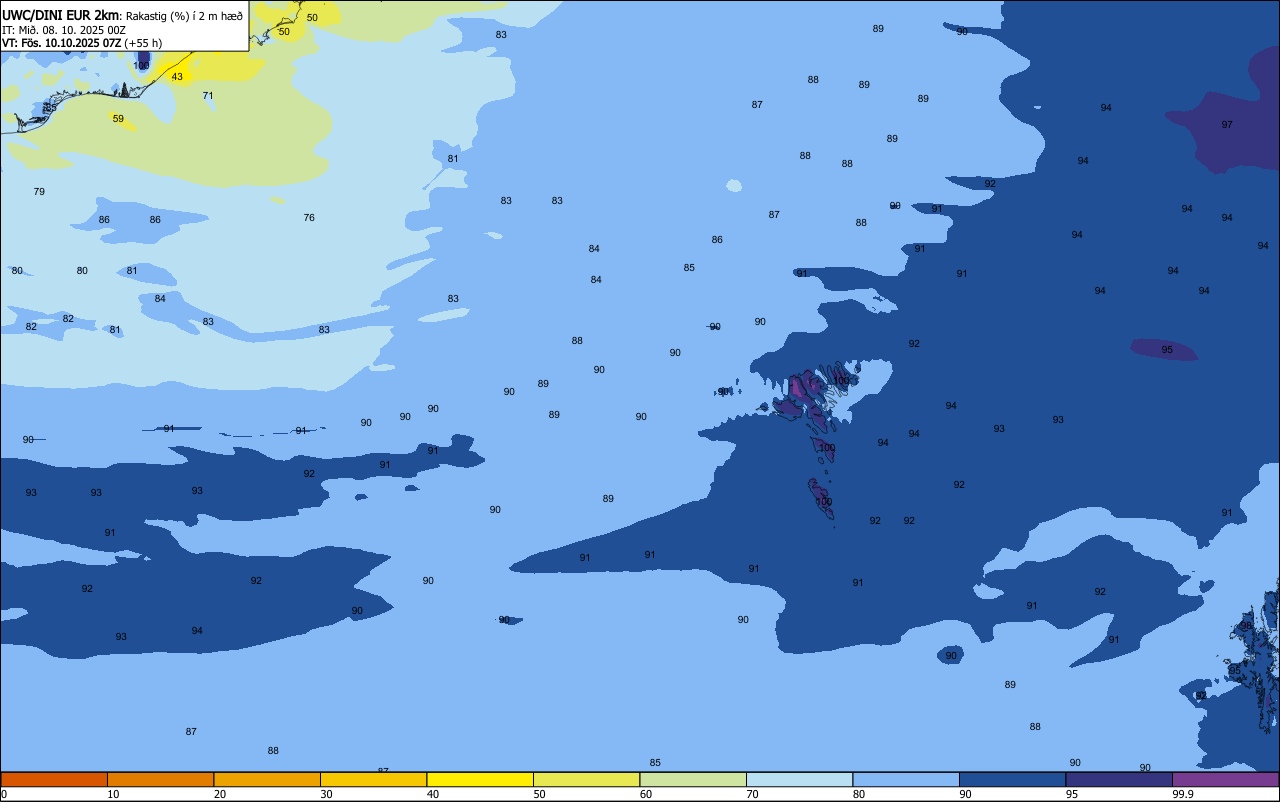
Task: Select the '70' legend tick label
Action: point(752,794)
